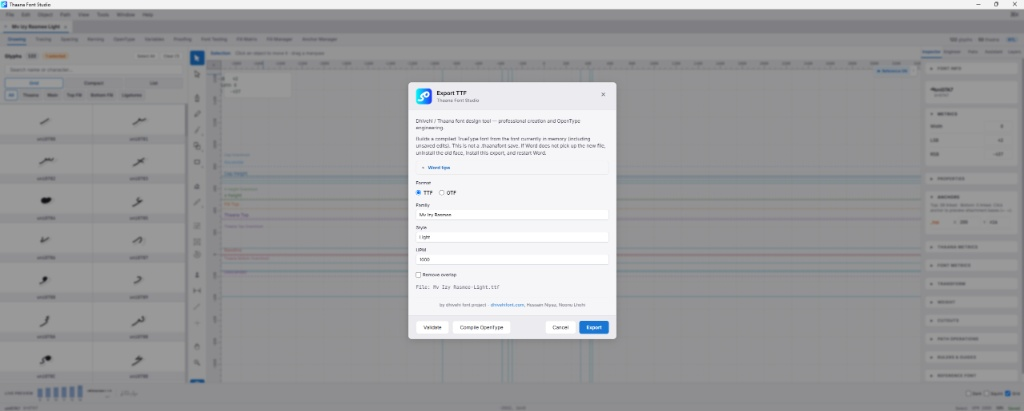Switch to the Kerning tab

pyautogui.click(x=95, y=39)
